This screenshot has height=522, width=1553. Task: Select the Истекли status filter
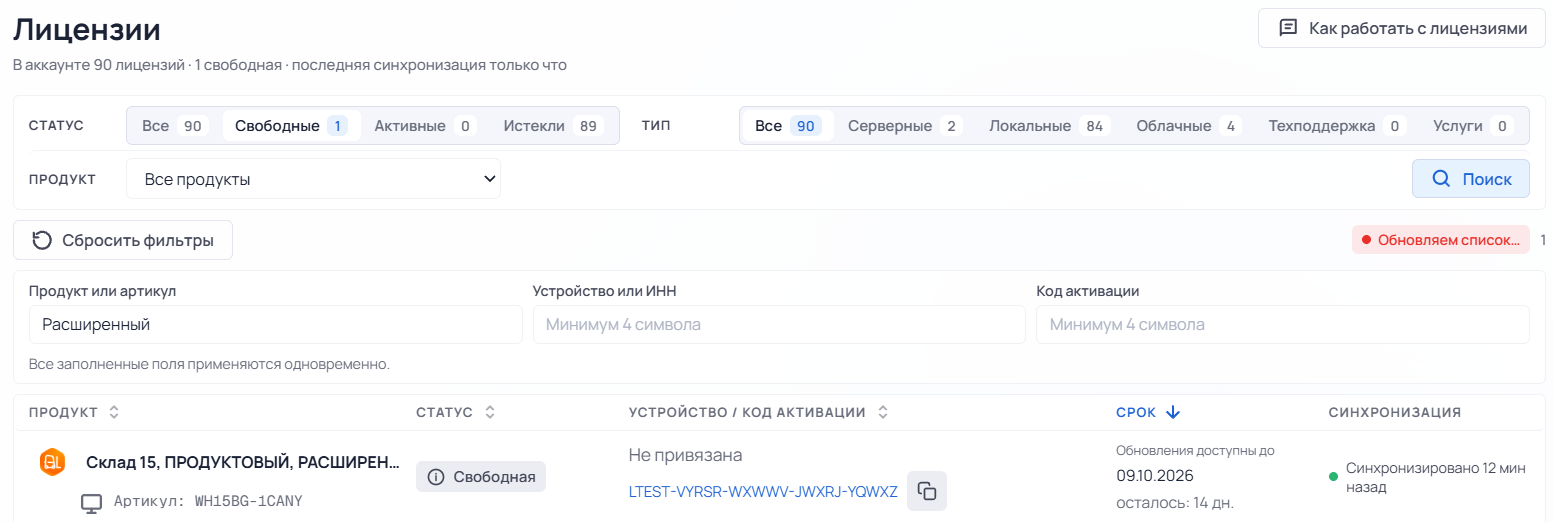point(553,126)
